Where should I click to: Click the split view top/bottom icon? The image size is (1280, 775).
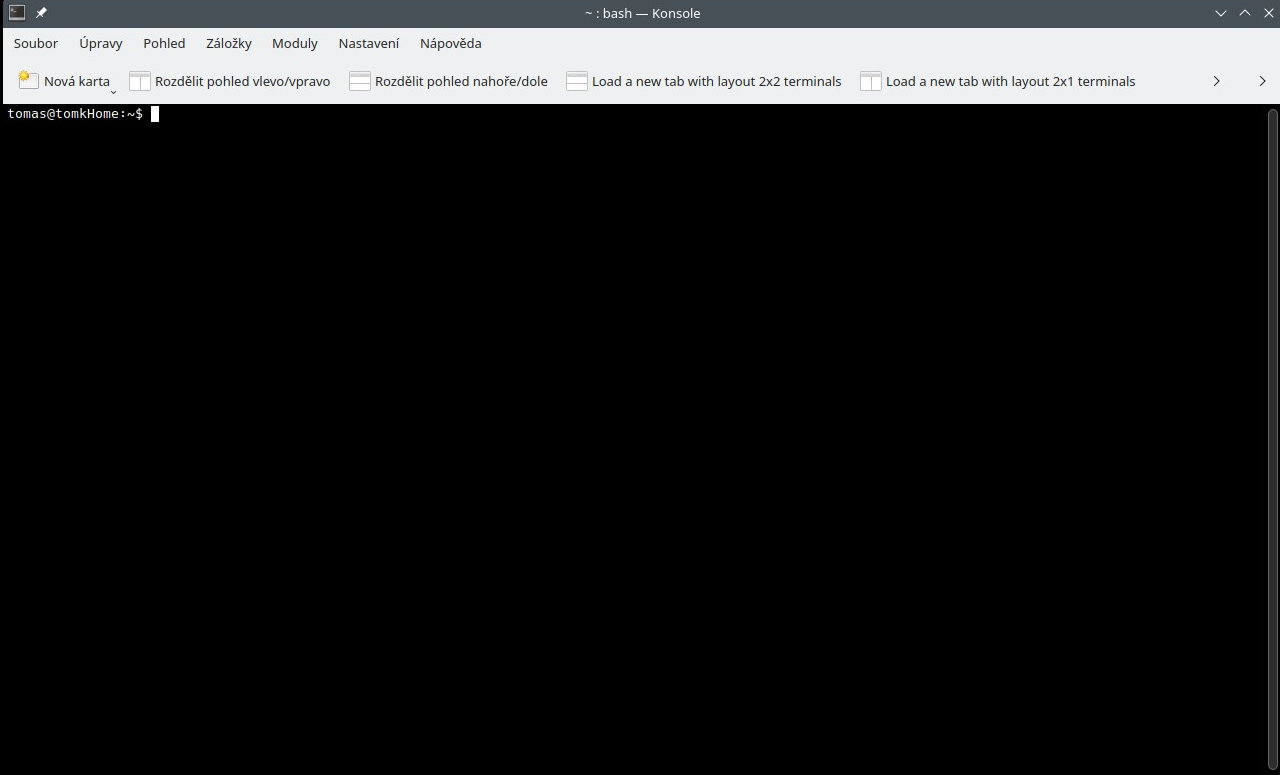360,81
